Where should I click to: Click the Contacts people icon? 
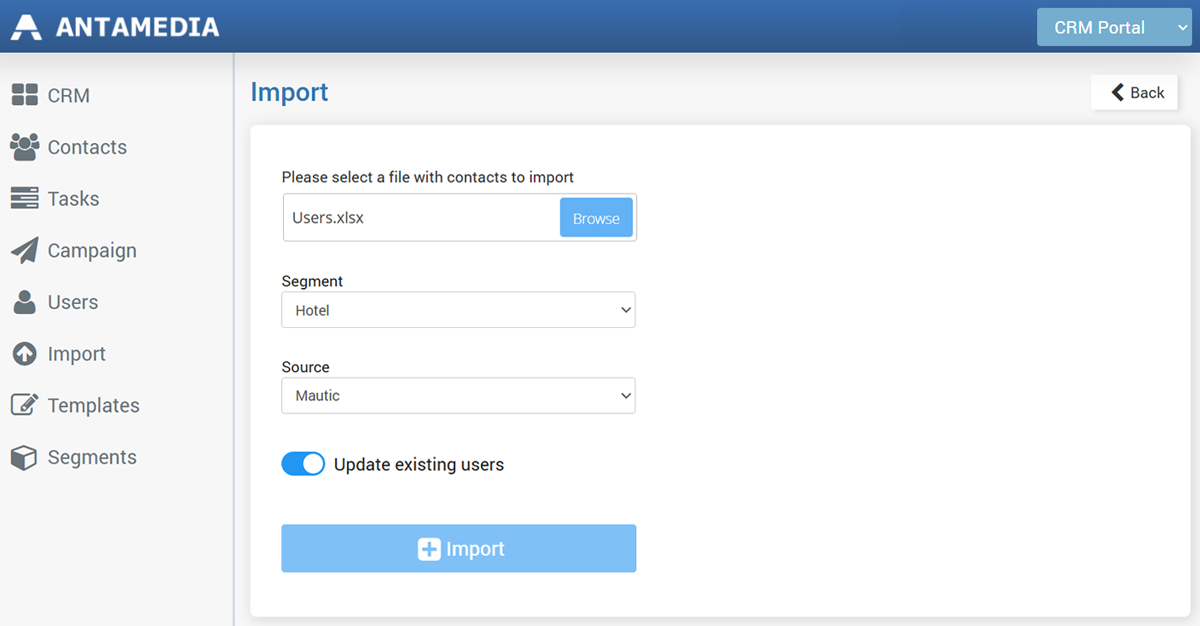click(x=24, y=147)
